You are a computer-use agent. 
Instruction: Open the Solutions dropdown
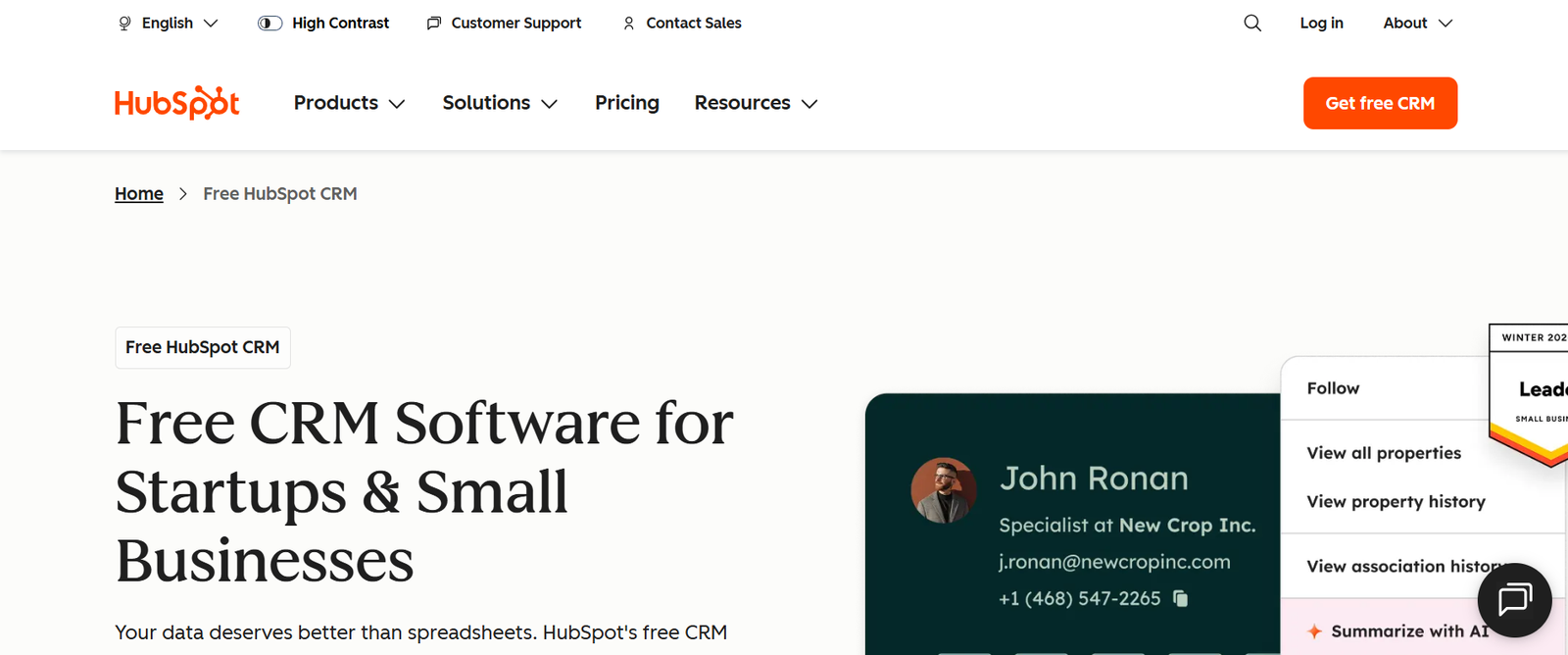[500, 103]
